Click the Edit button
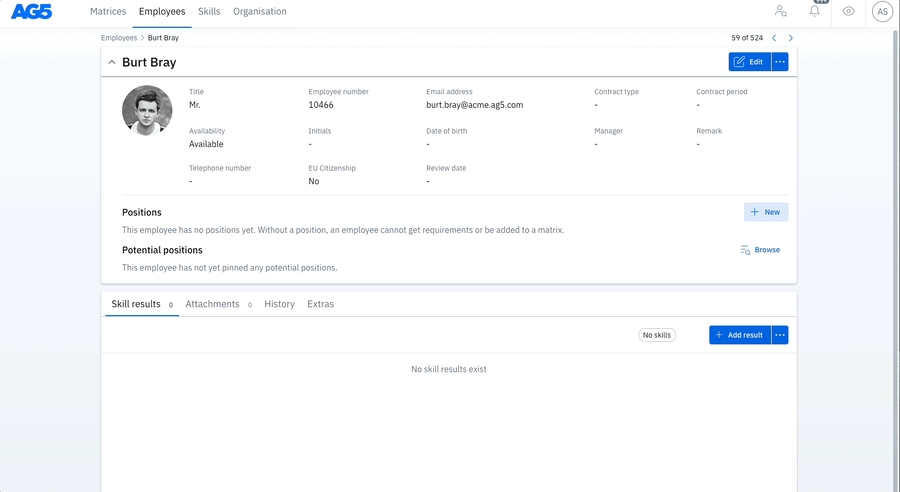 (749, 62)
